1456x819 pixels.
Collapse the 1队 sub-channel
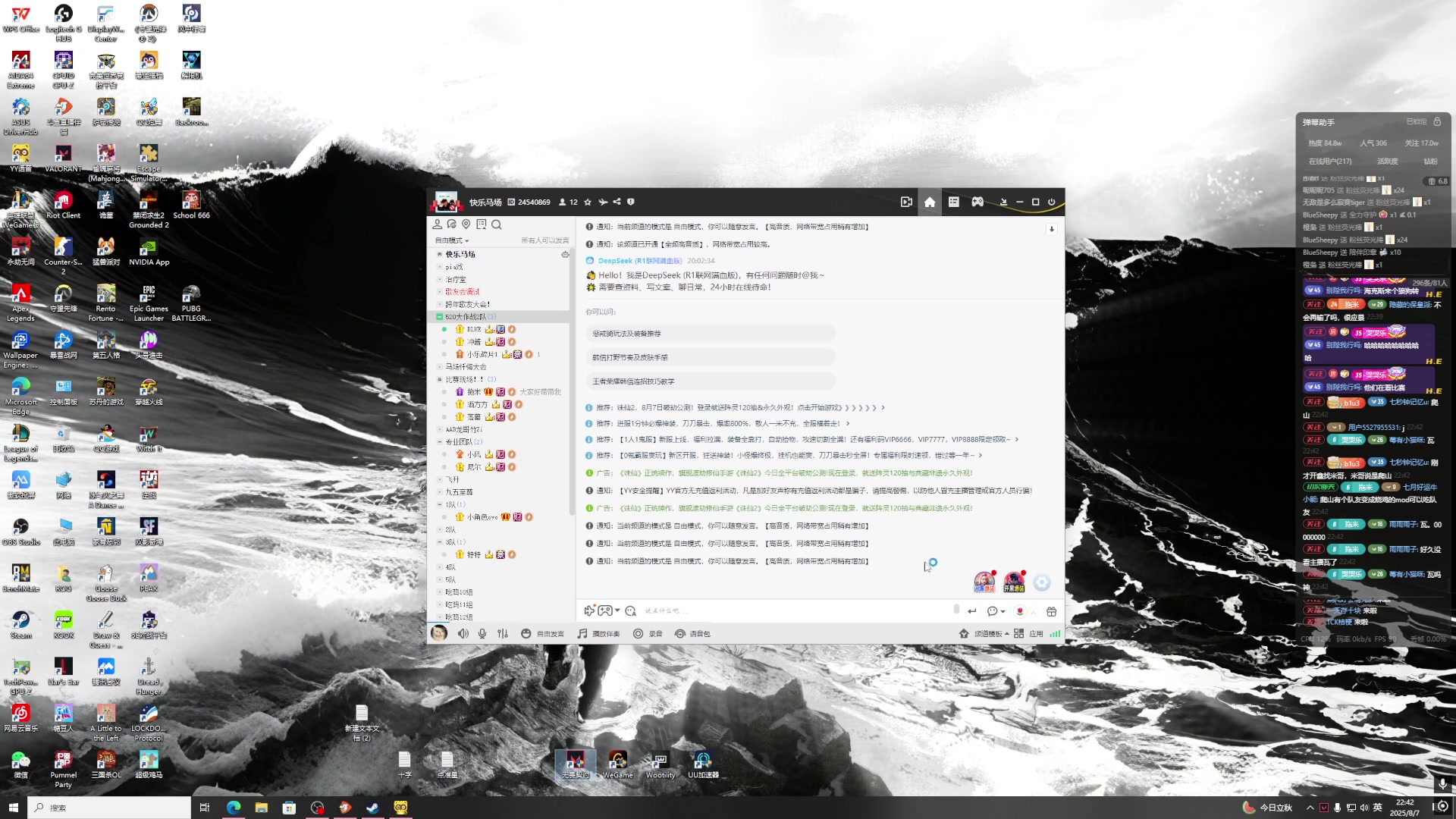click(x=439, y=504)
